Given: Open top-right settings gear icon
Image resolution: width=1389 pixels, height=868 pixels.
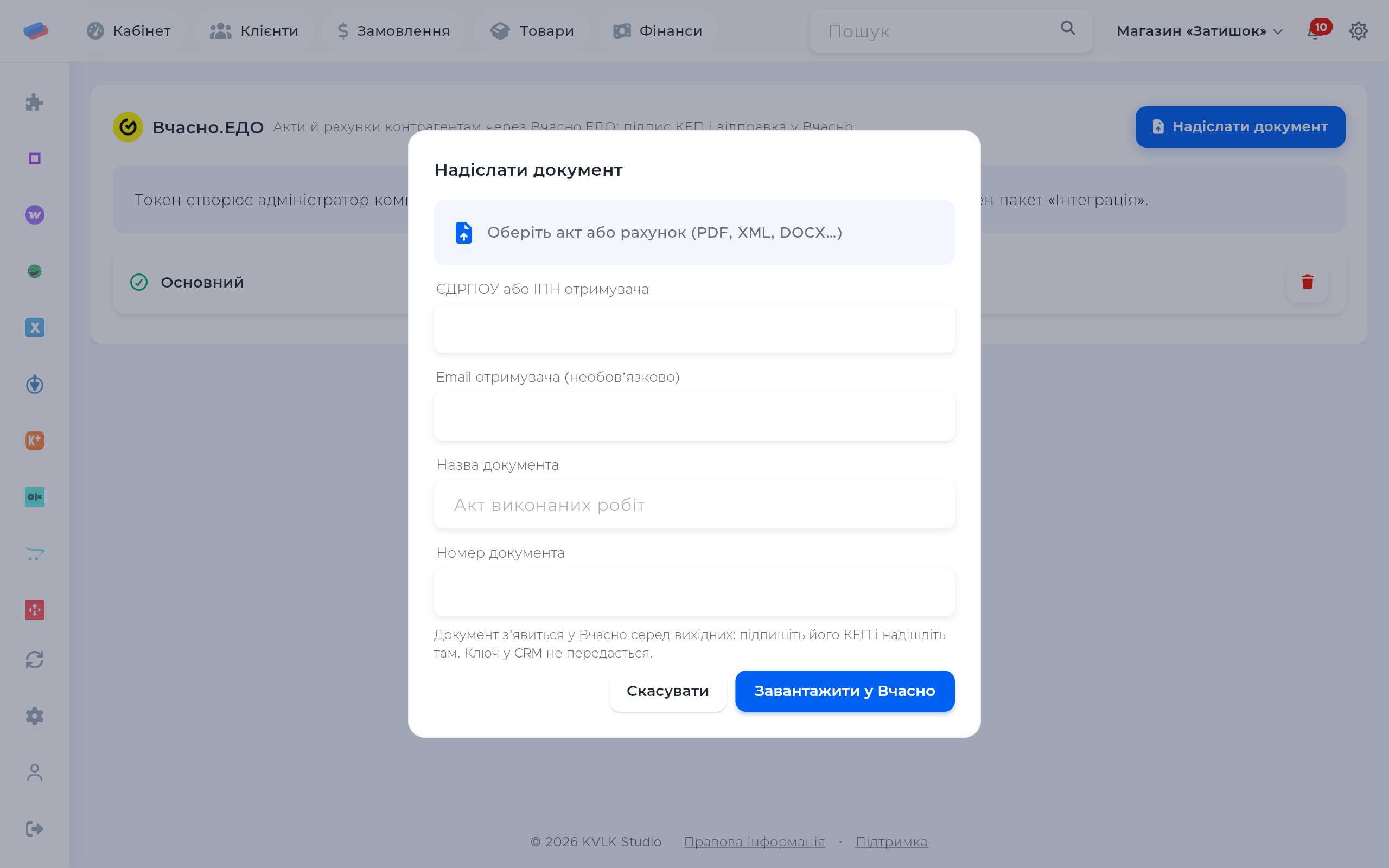Looking at the screenshot, I should pos(1358,31).
